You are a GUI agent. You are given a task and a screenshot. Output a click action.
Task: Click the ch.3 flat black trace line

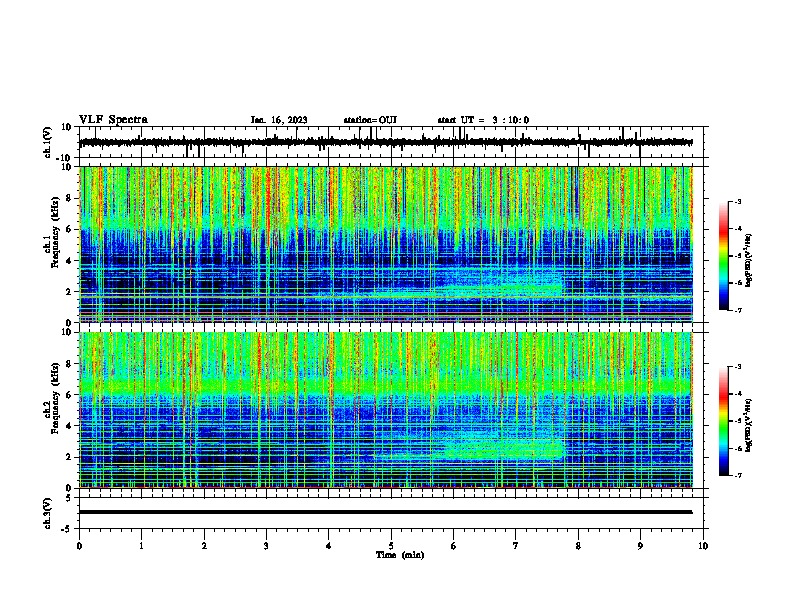point(386,512)
